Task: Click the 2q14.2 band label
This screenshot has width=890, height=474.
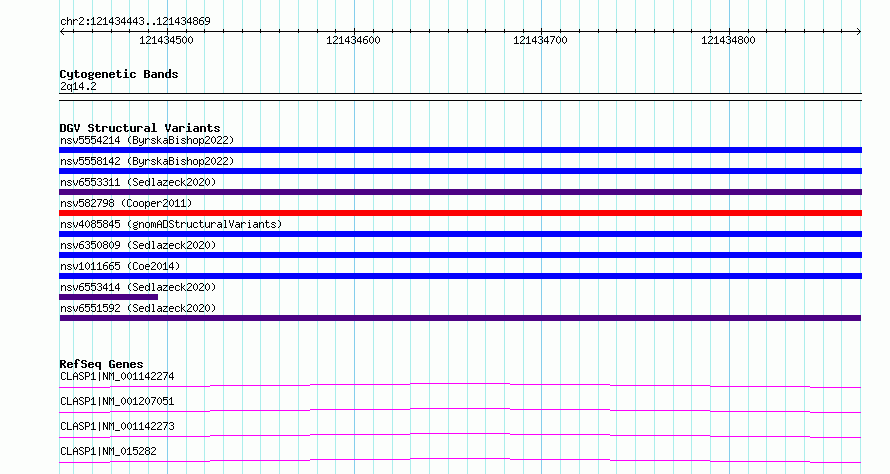Action: (x=78, y=86)
